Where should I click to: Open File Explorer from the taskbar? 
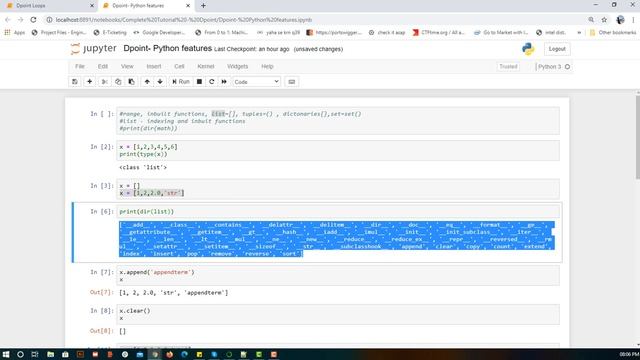click(x=50, y=354)
